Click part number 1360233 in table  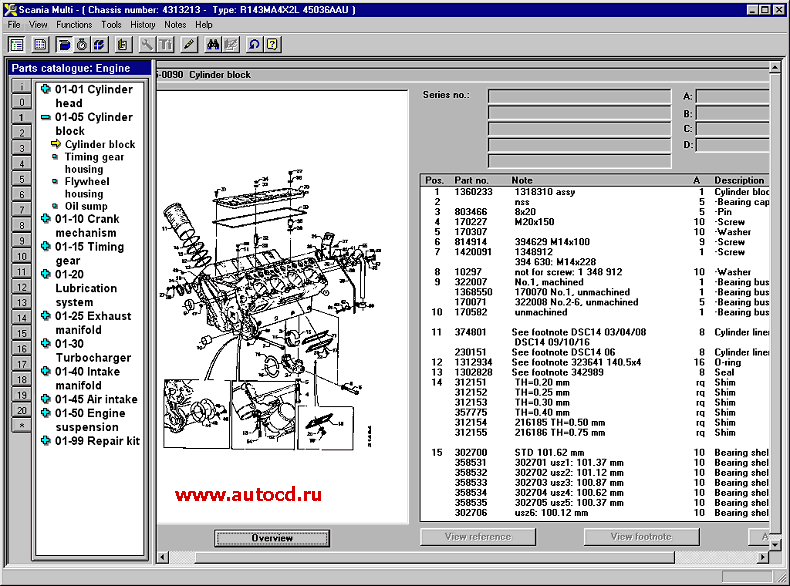(473, 191)
